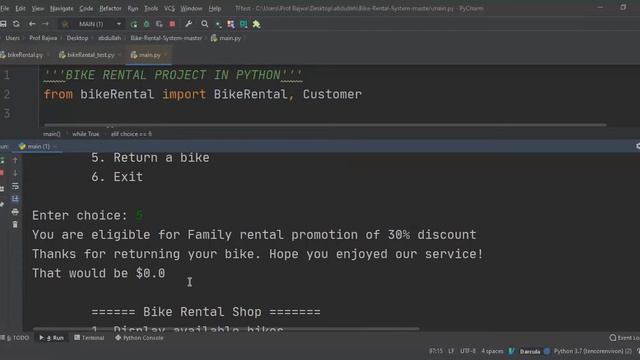The width and height of the screenshot is (640, 360).
Task: Clear console output with trash icon
Action: pyautogui.click(x=15, y=224)
